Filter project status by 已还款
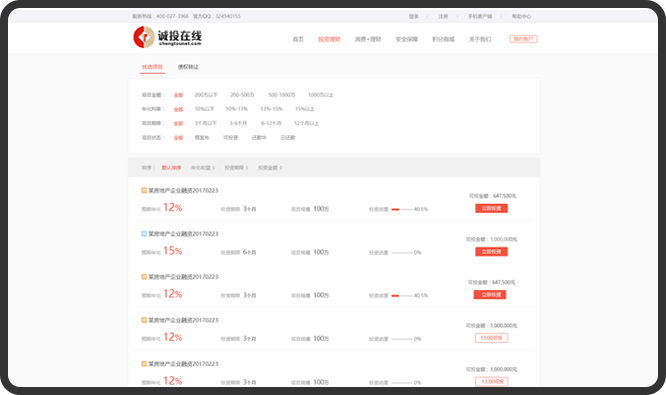 [x=288, y=138]
